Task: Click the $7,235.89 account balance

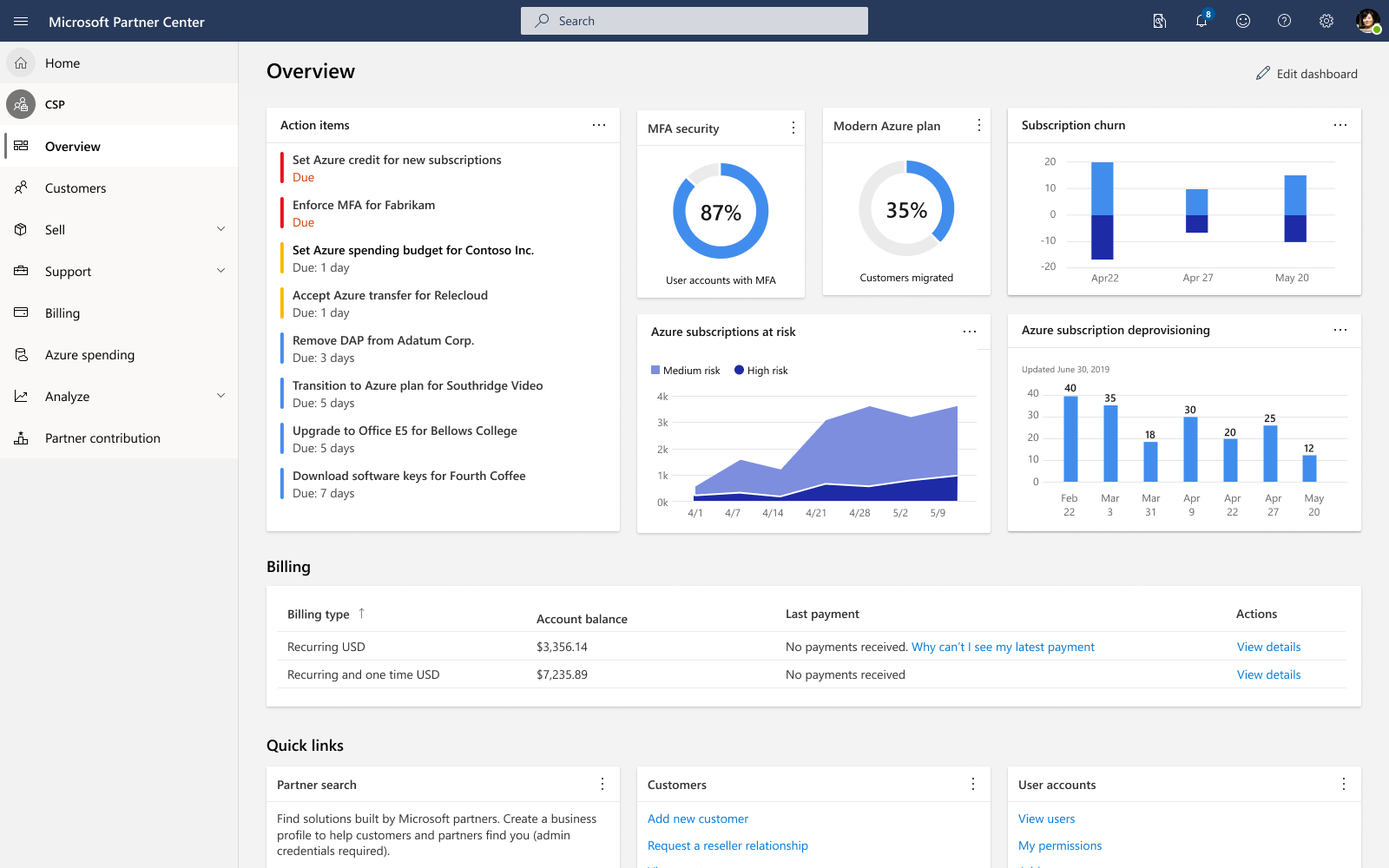Action: point(562,674)
